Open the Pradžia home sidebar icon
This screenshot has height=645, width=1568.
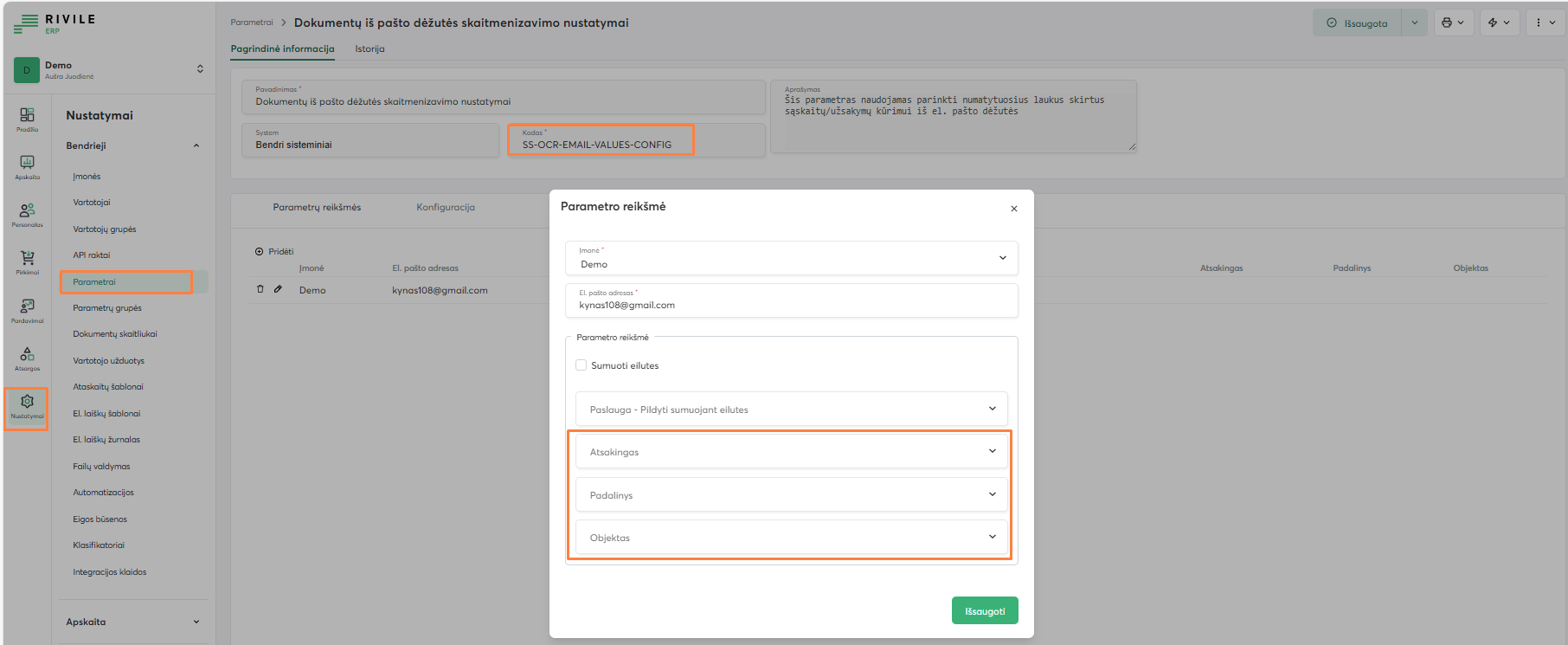(27, 119)
